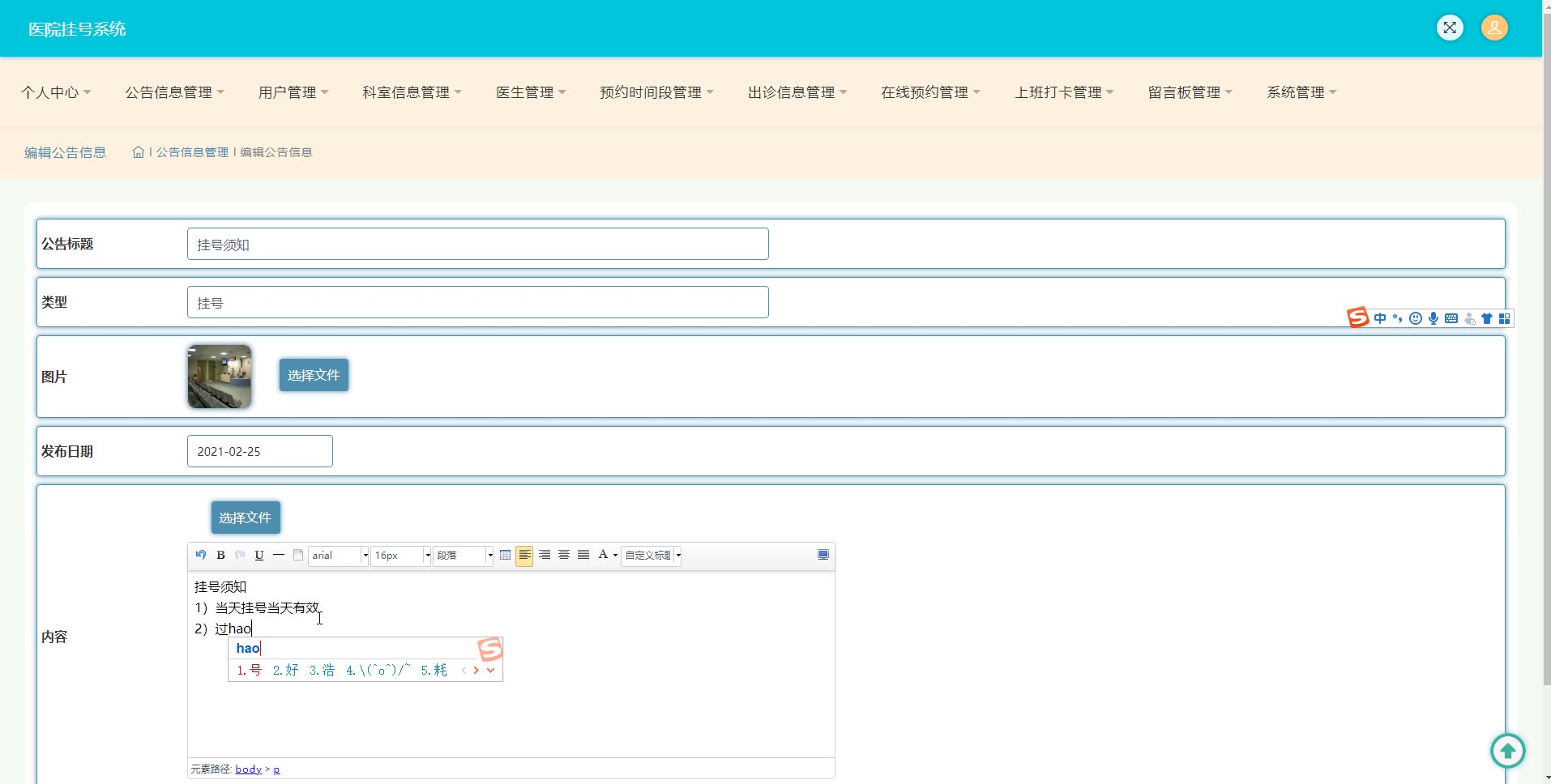
Task: Toggle punctuation mode in Sogou bar
Action: point(1397,318)
